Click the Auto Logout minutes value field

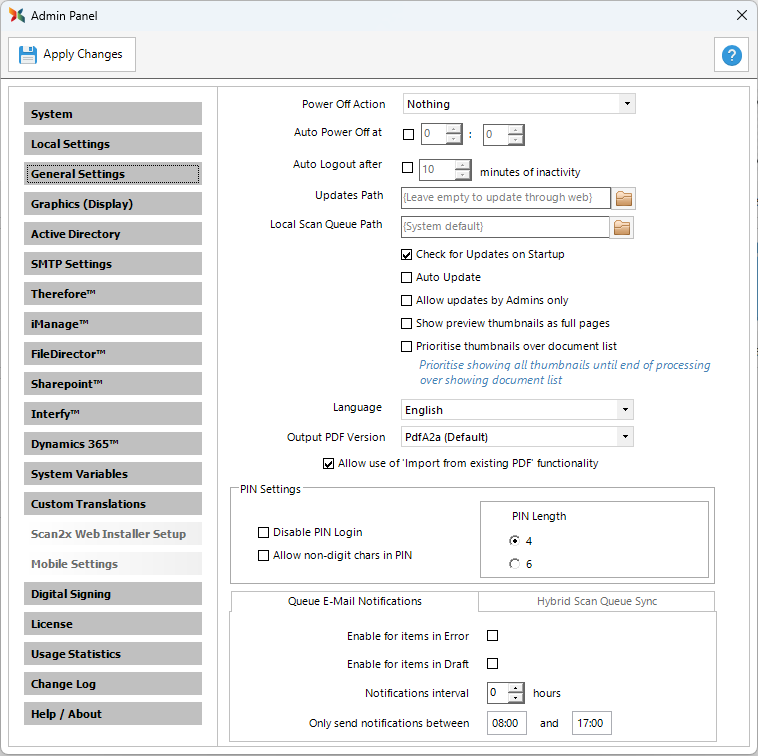coord(437,170)
